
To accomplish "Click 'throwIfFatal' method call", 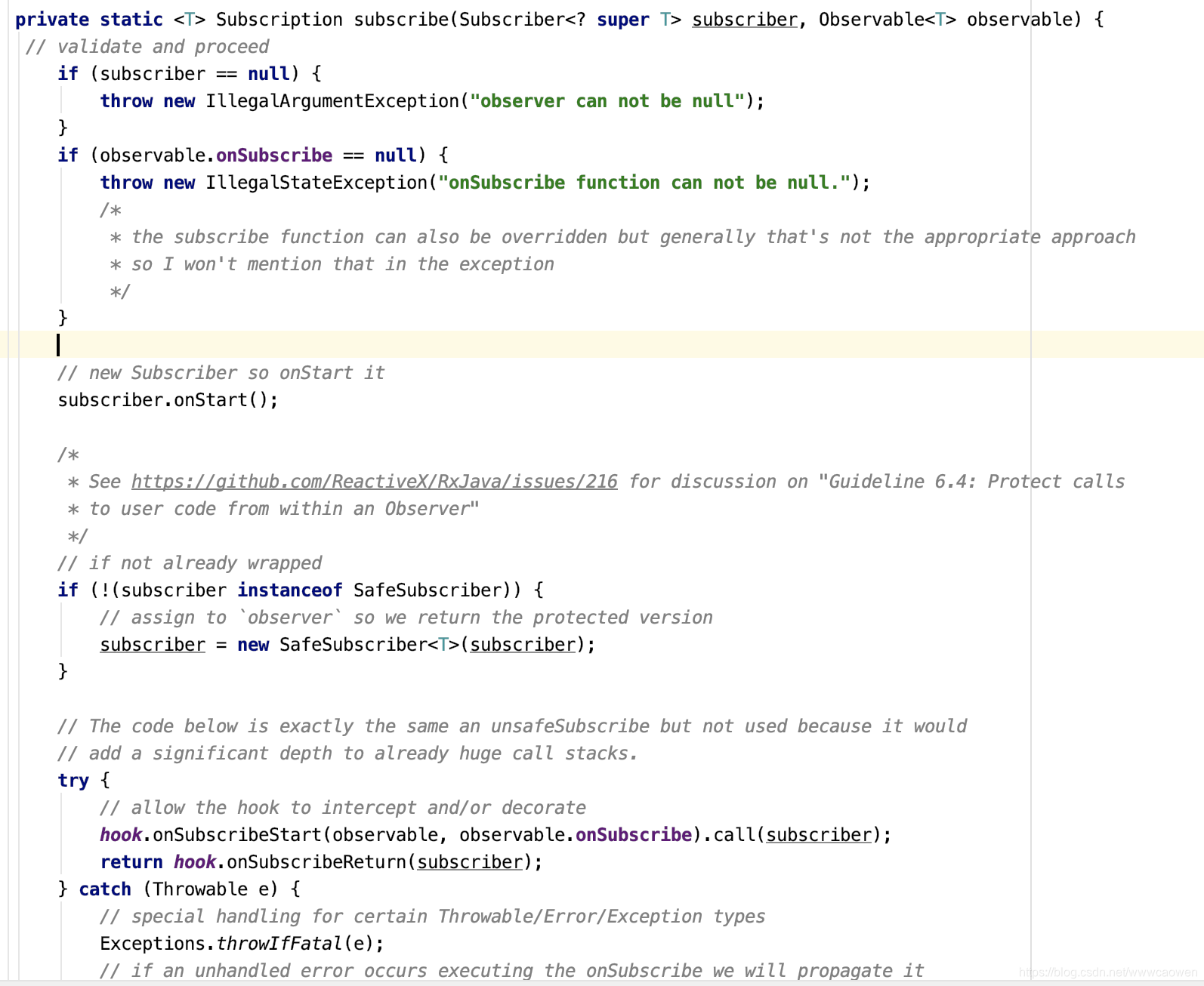I will 279,944.
